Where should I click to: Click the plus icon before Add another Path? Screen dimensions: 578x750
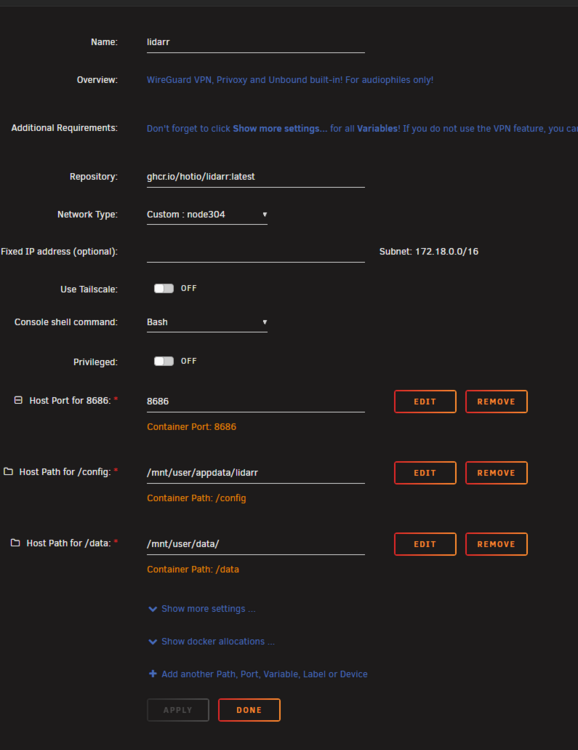pos(153,673)
